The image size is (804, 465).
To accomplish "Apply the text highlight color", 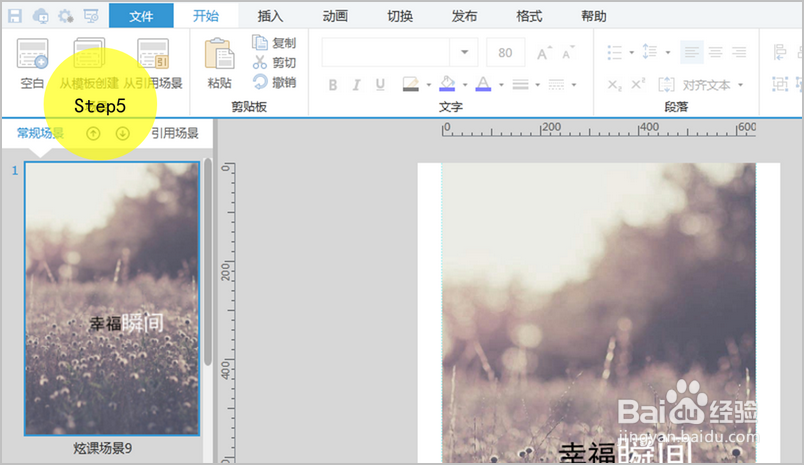I will pos(411,84).
